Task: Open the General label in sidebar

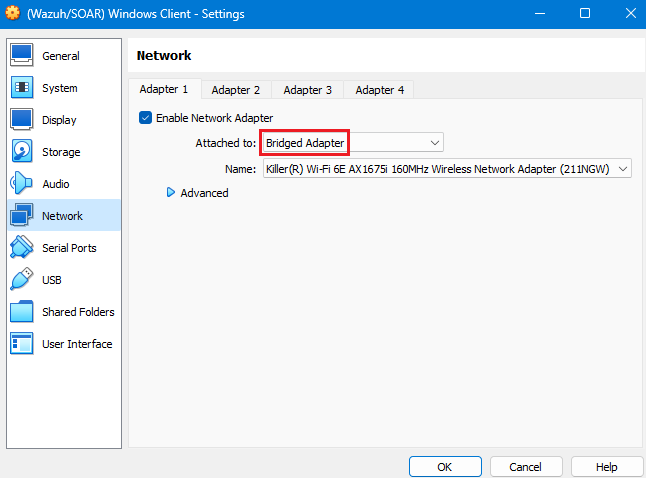Action: tap(61, 56)
